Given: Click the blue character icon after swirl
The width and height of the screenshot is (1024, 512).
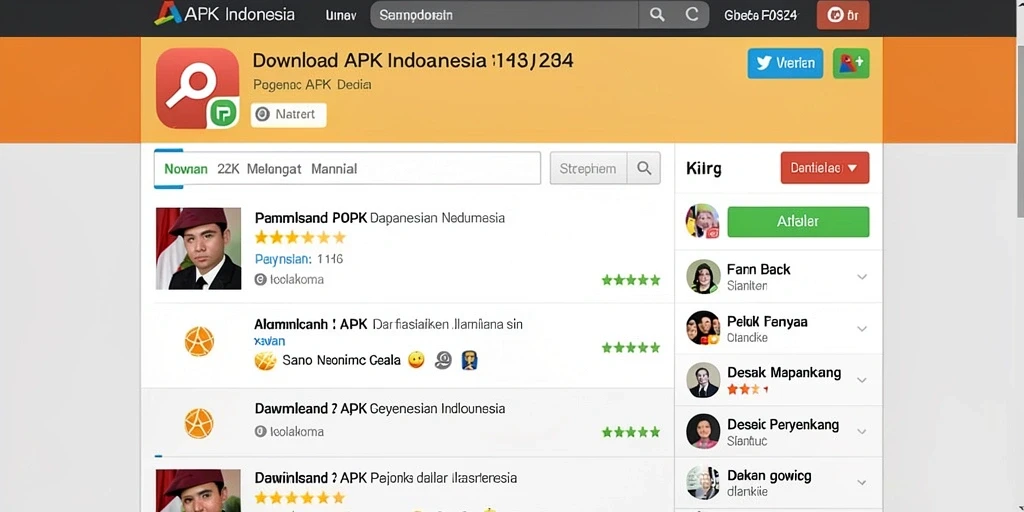Looking at the screenshot, I should tap(470, 360).
